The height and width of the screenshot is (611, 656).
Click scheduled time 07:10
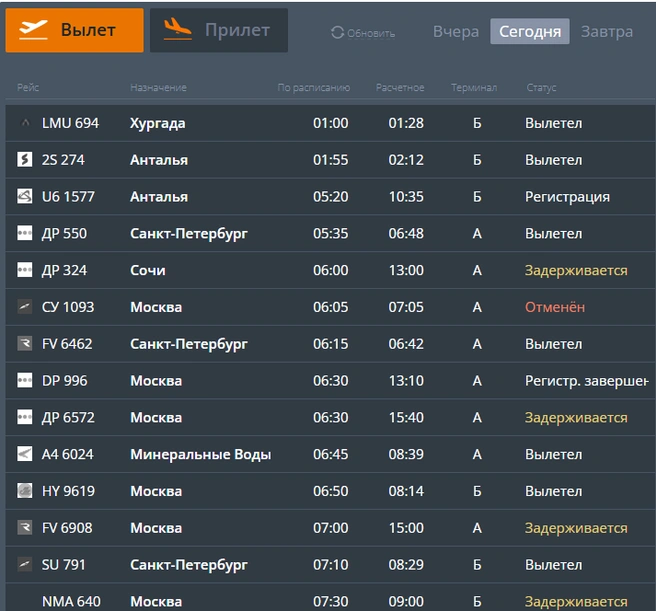331,565
